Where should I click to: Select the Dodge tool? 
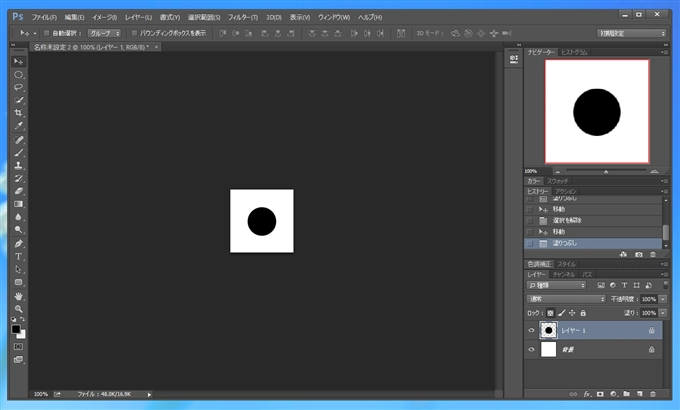click(x=18, y=230)
